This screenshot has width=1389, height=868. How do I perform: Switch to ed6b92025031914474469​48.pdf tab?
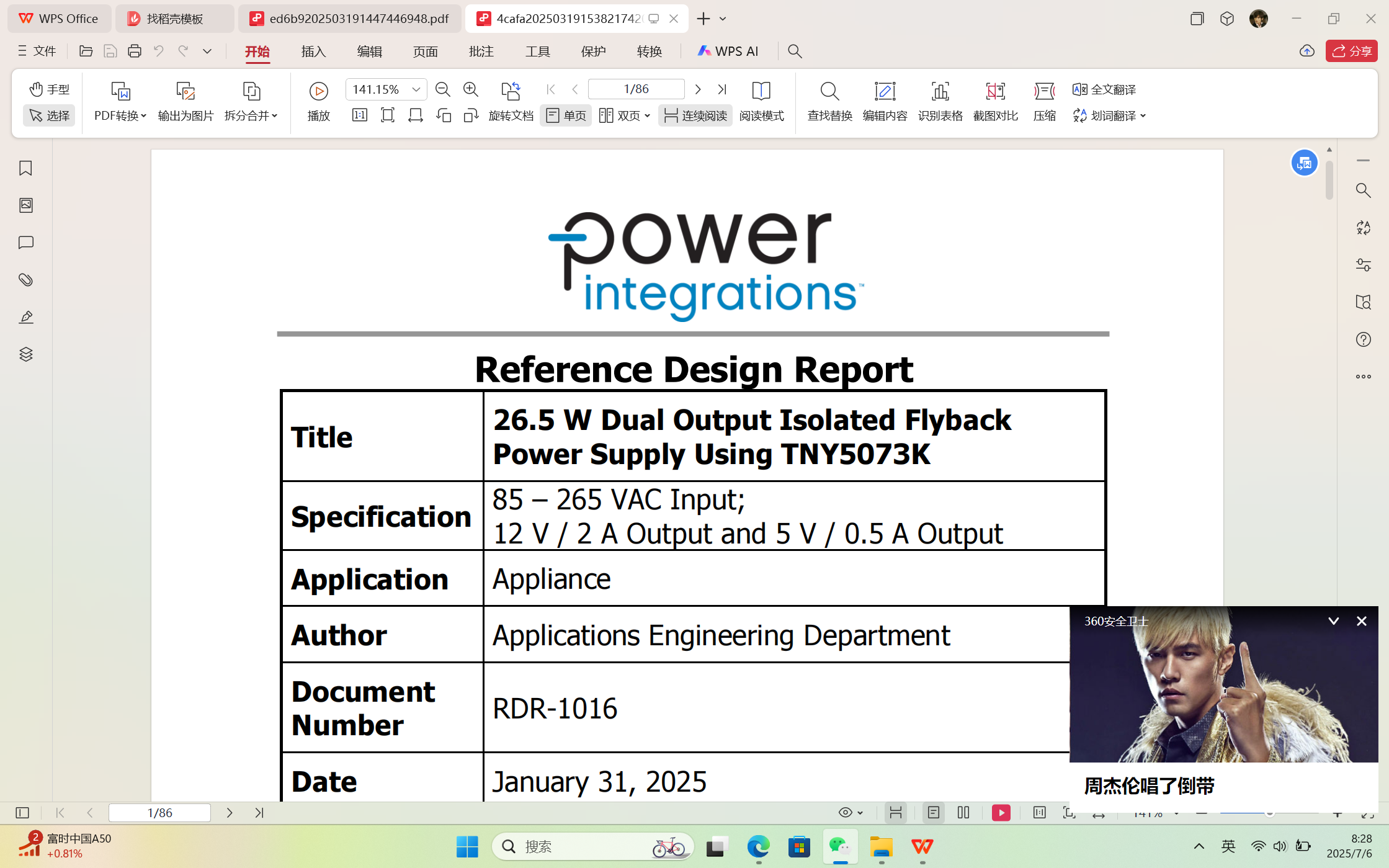pyautogui.click(x=350, y=19)
